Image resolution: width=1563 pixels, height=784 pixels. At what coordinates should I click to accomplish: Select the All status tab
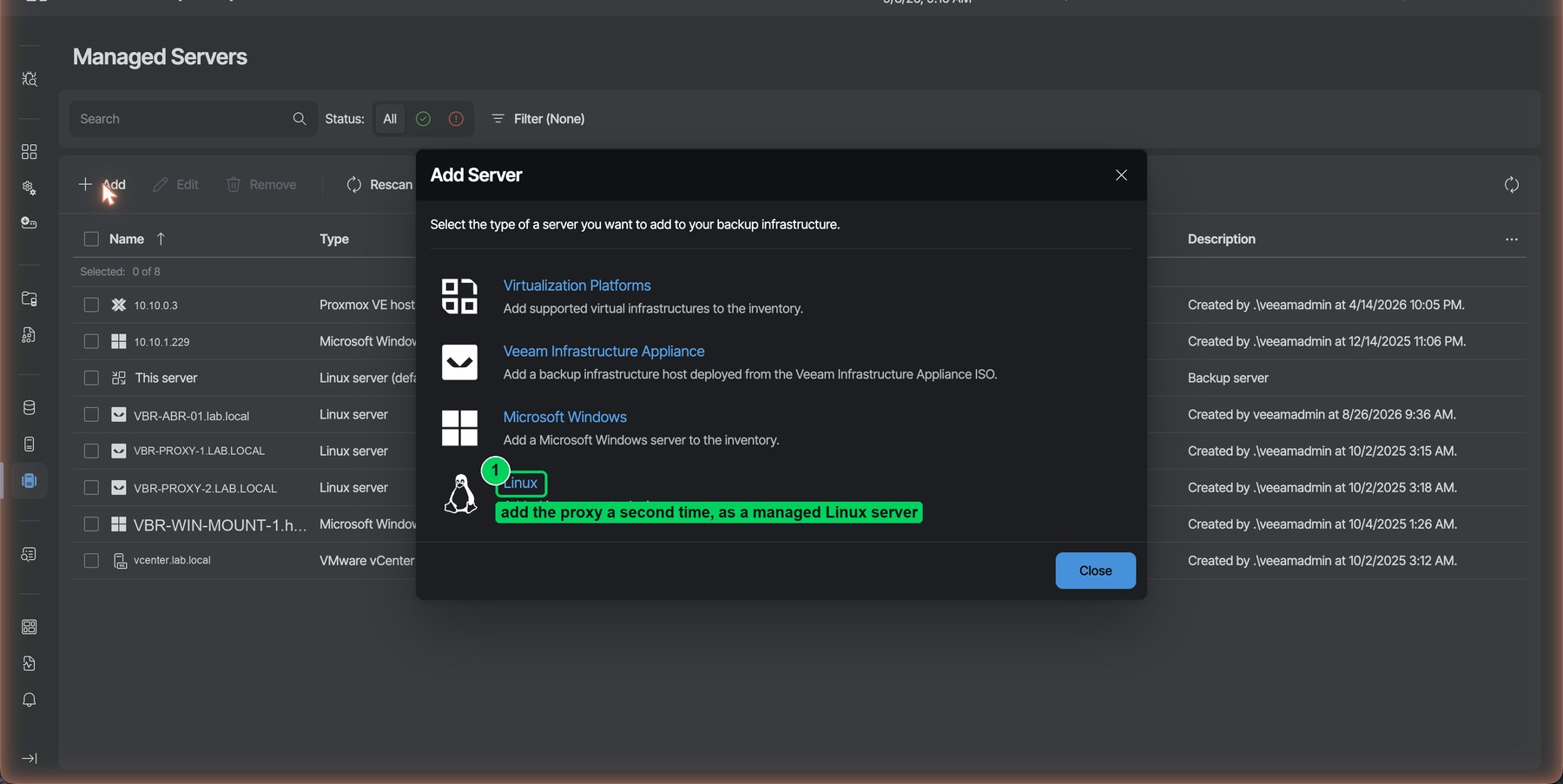(390, 119)
